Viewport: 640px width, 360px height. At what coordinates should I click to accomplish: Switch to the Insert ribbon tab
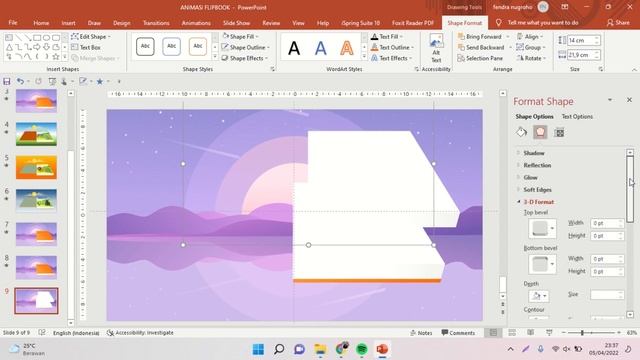pyautogui.click(x=69, y=23)
